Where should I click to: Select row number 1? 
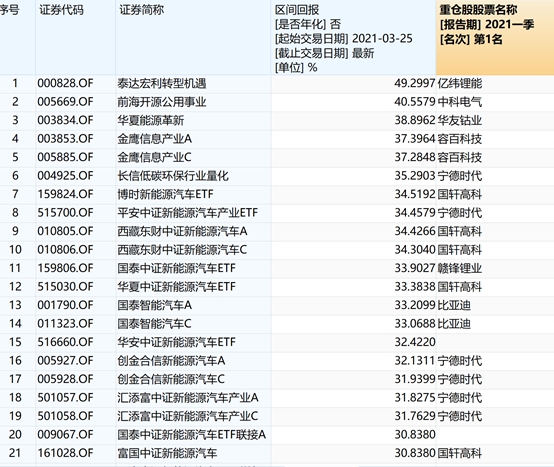[x=15, y=83]
